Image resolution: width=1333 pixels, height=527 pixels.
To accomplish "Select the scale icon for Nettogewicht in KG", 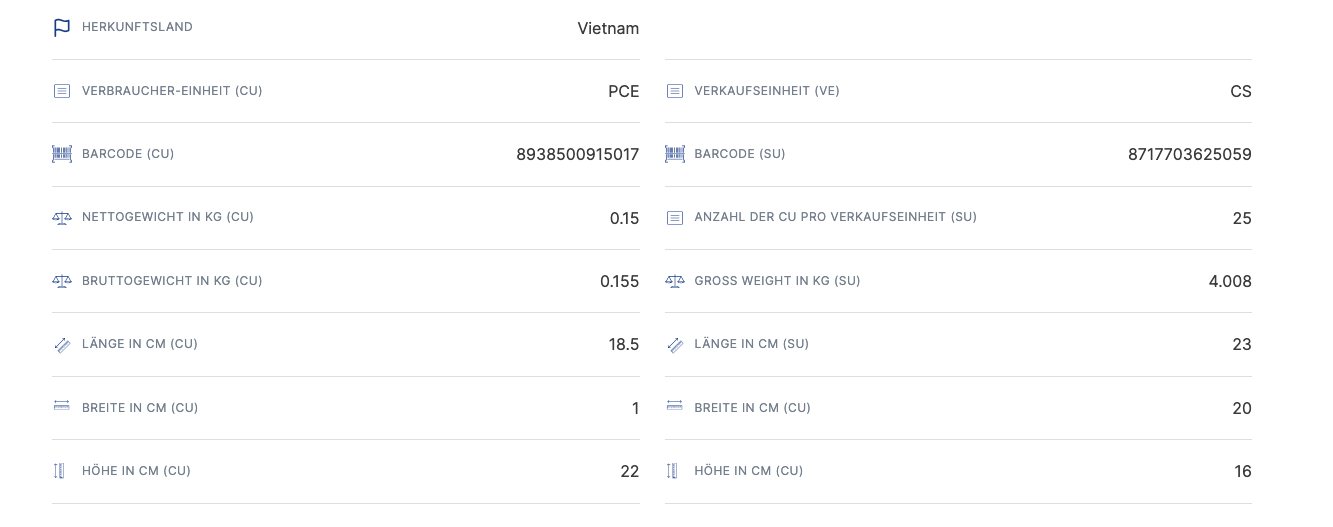I will (62, 217).
